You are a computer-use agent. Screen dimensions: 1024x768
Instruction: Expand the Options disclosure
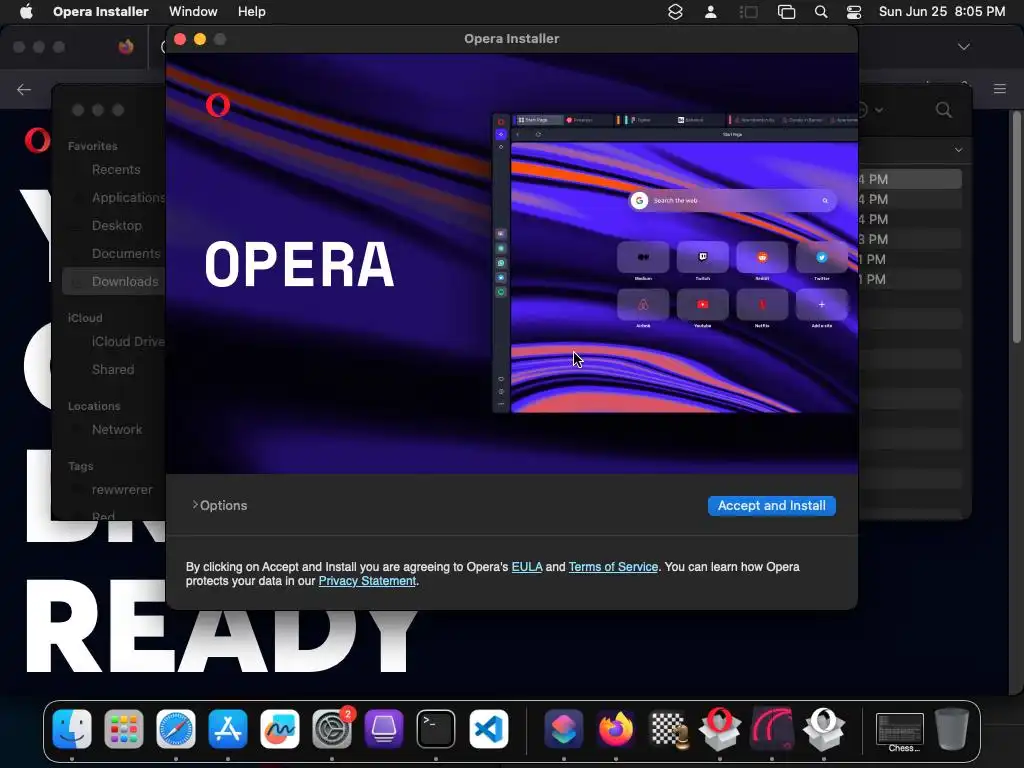pyautogui.click(x=220, y=505)
